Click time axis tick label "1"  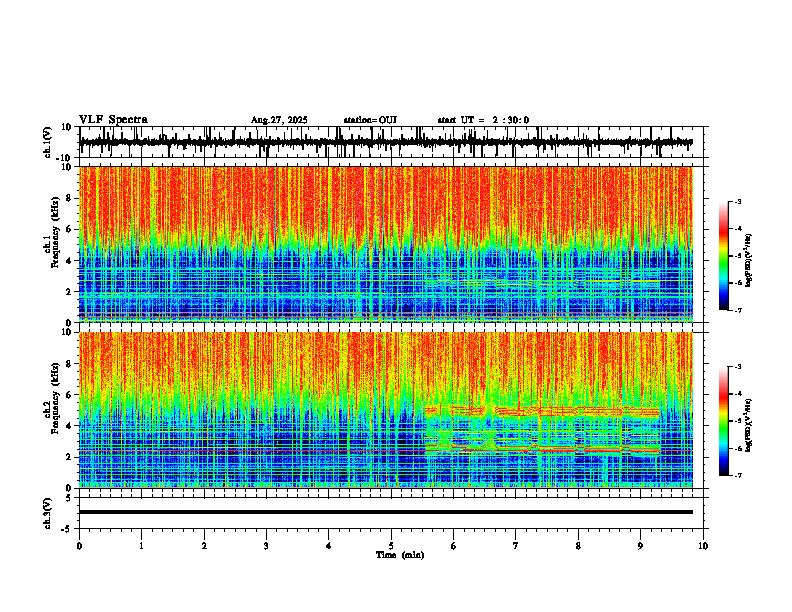[141, 546]
